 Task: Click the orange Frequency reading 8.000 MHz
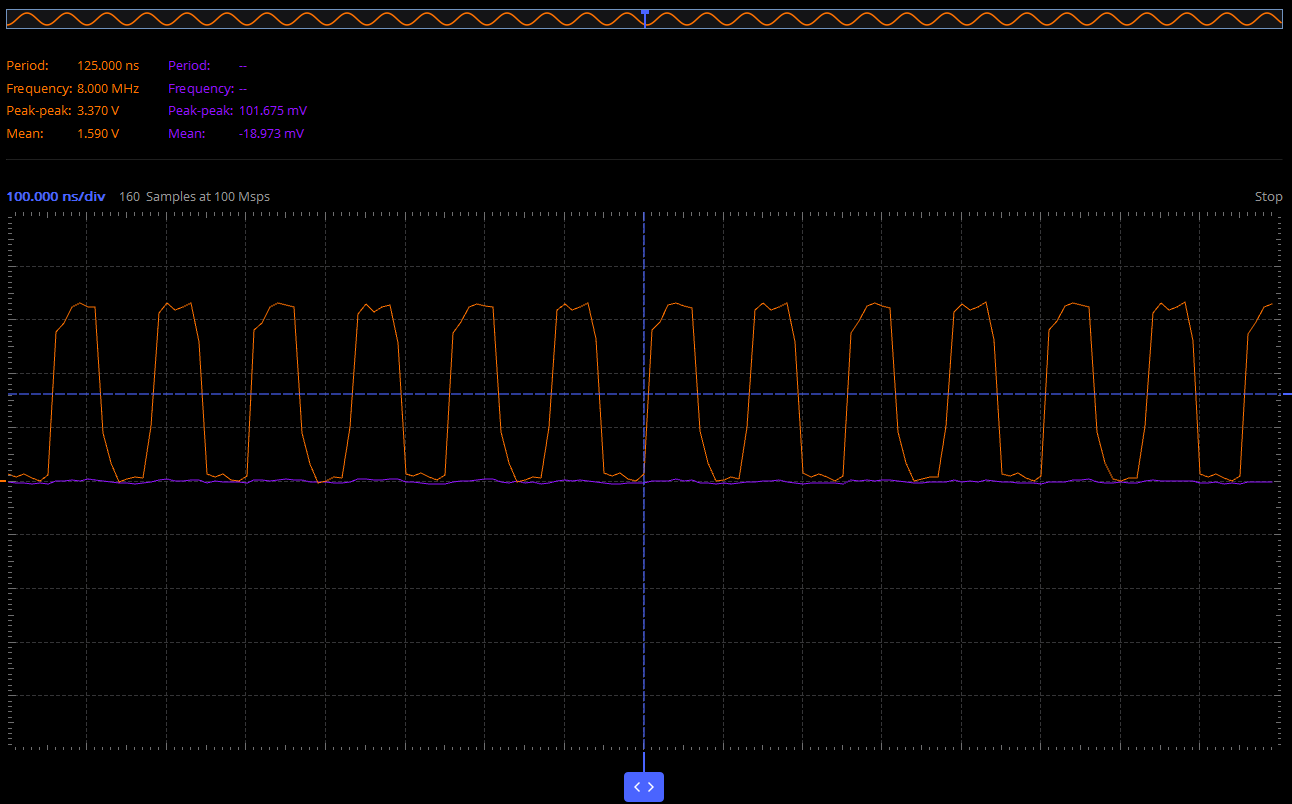108,89
